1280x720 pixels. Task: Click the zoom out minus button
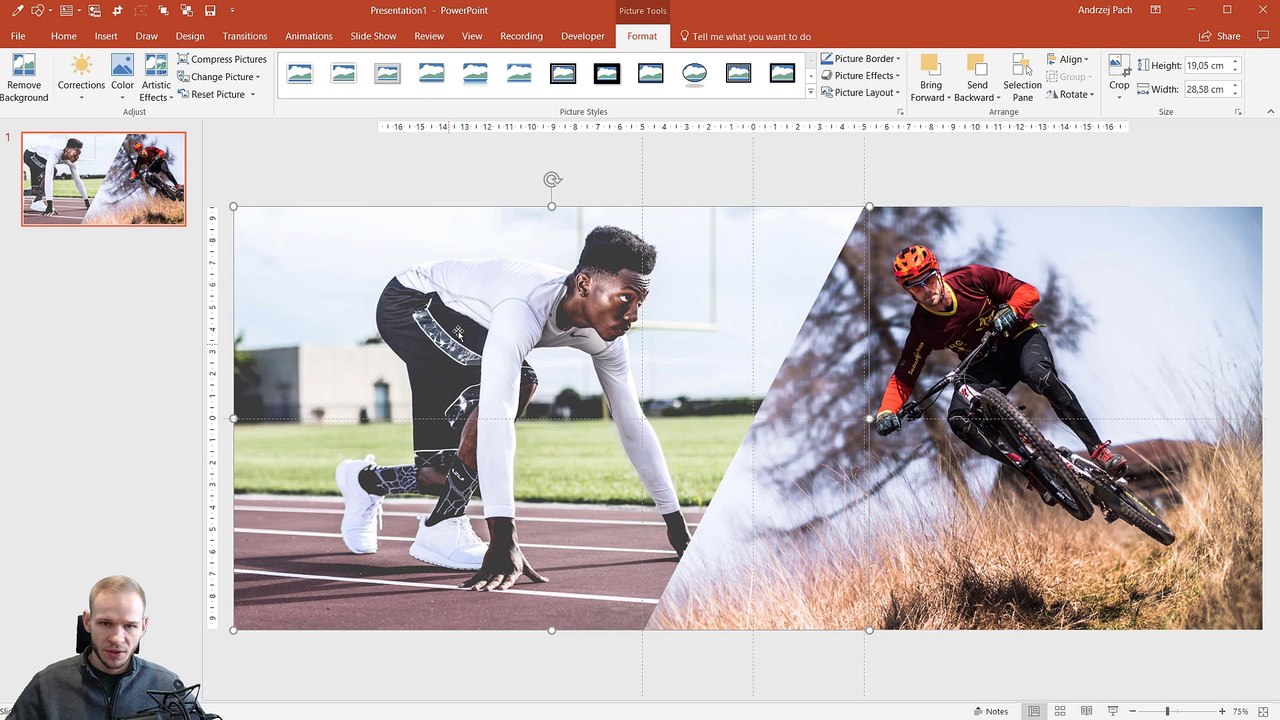click(x=1132, y=711)
